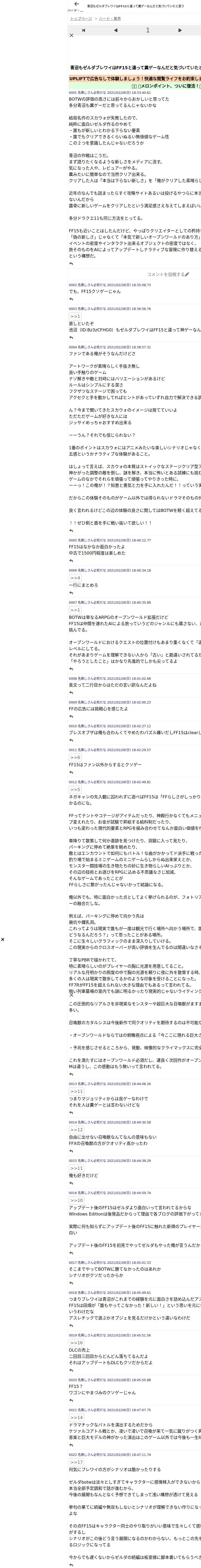The height and width of the screenshot is (1568, 201).
Task: Reply to post 0015 using its arrow icon
Action: tap(71, 1183)
